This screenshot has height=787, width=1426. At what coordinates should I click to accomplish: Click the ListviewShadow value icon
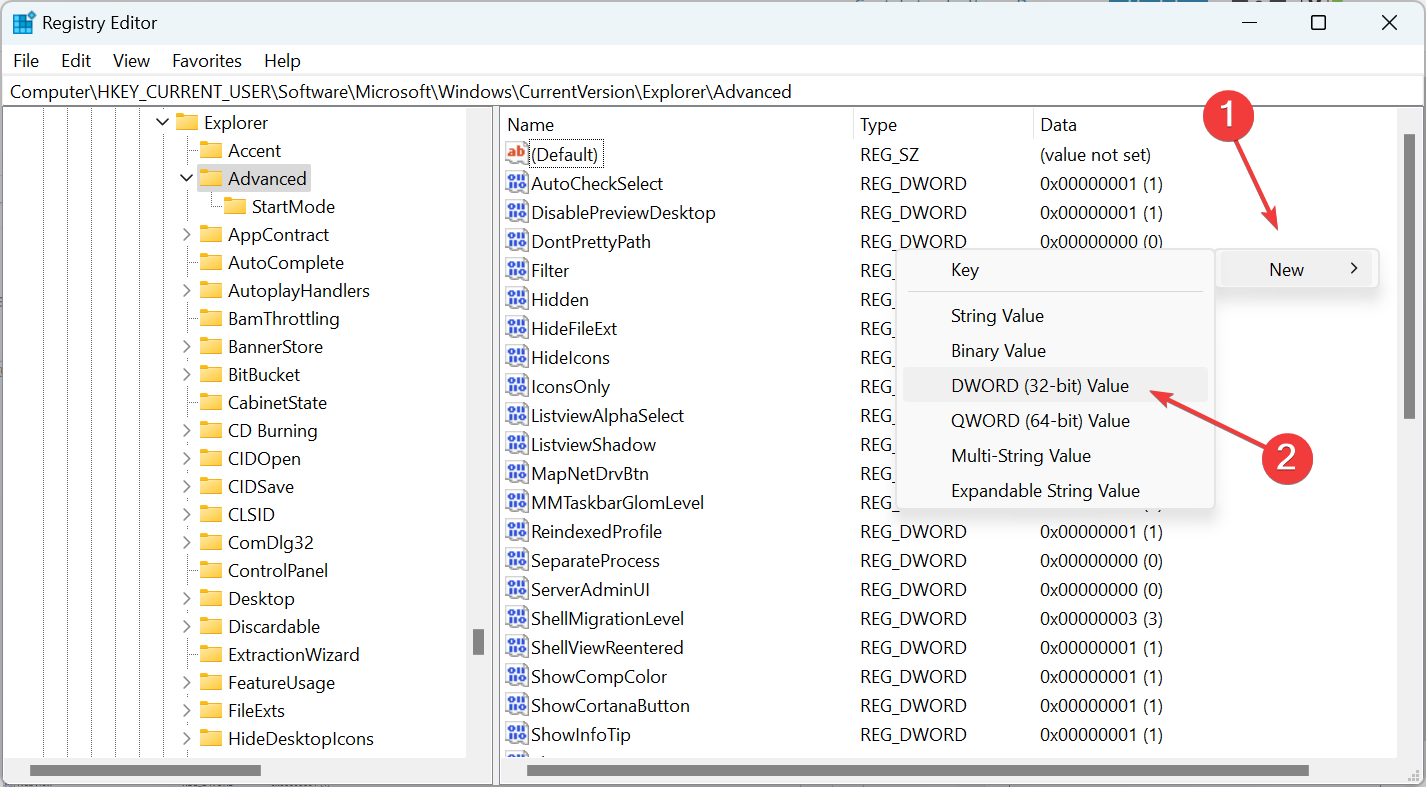[x=517, y=444]
